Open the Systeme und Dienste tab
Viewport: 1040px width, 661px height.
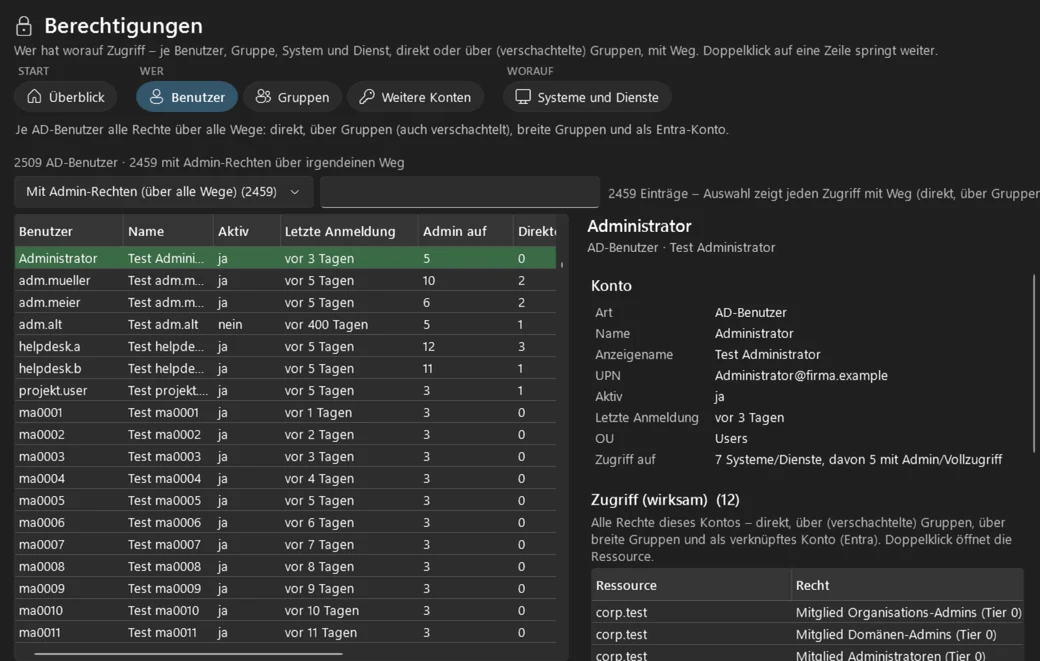(x=587, y=97)
